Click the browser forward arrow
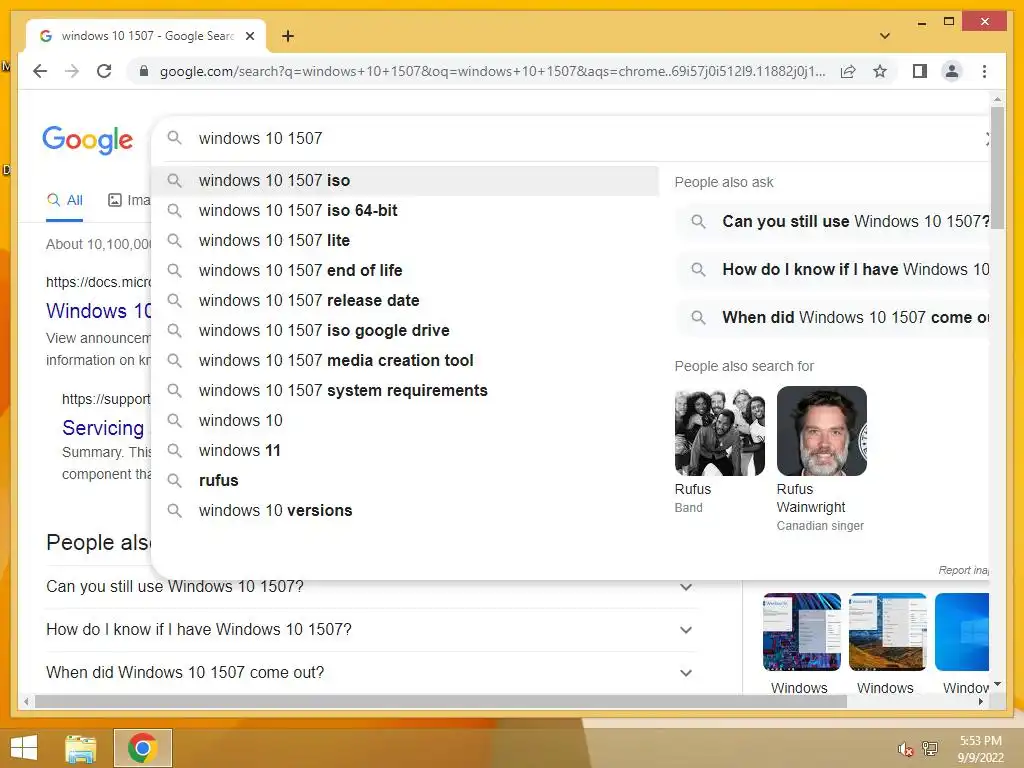The image size is (1024, 768). pyautogui.click(x=72, y=71)
